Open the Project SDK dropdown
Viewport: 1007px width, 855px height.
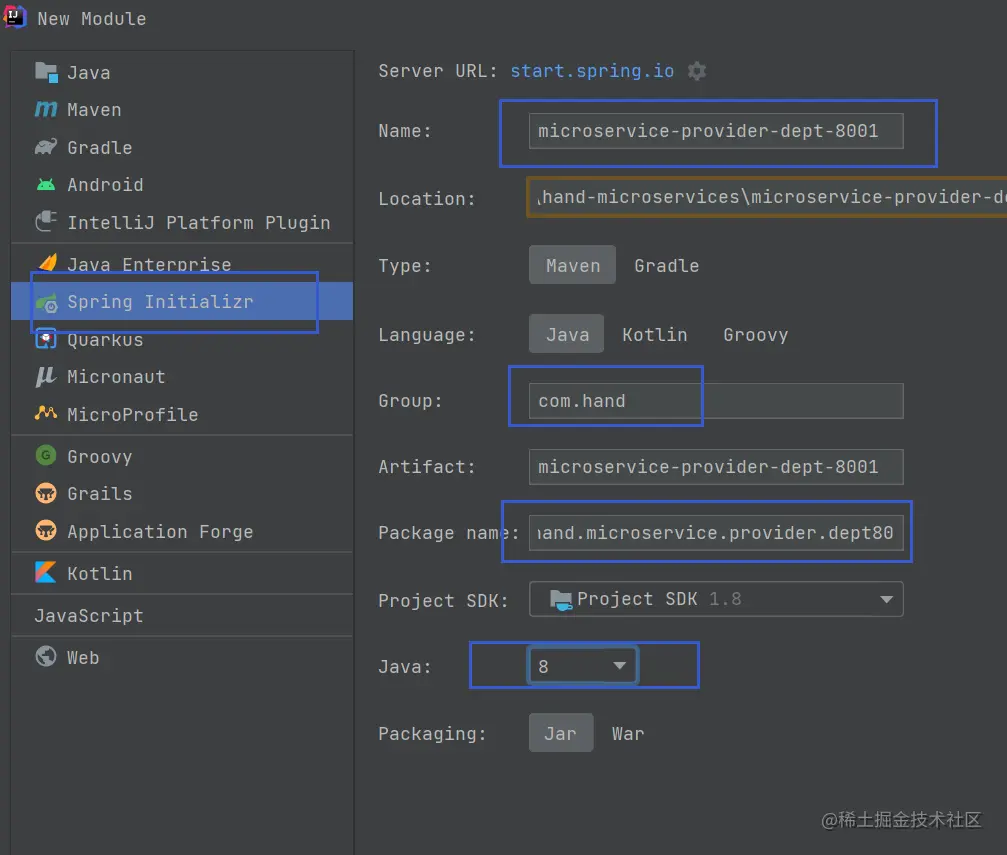(x=716, y=599)
